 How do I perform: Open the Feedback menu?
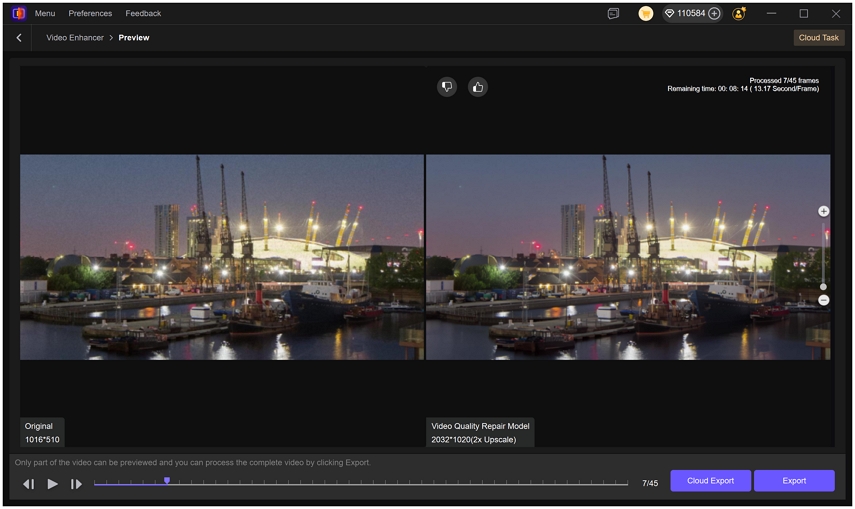tap(143, 14)
